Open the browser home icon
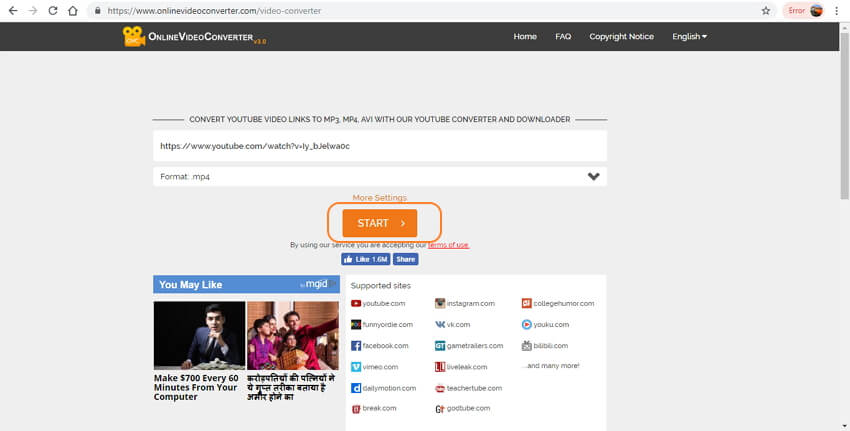Screen dimensions: 850x431 (73, 10)
